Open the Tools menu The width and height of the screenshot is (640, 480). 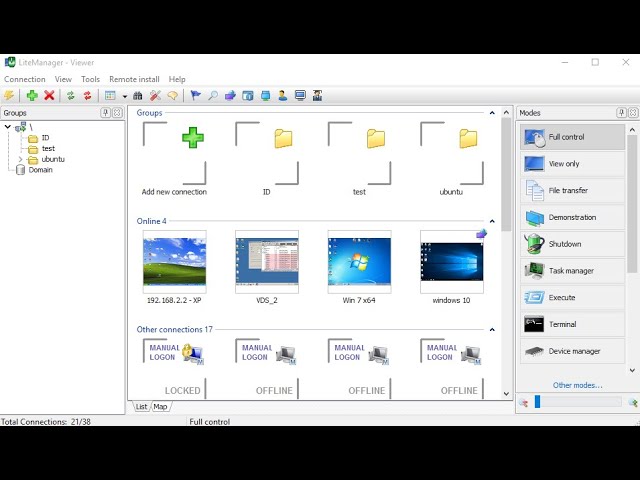(x=90, y=79)
